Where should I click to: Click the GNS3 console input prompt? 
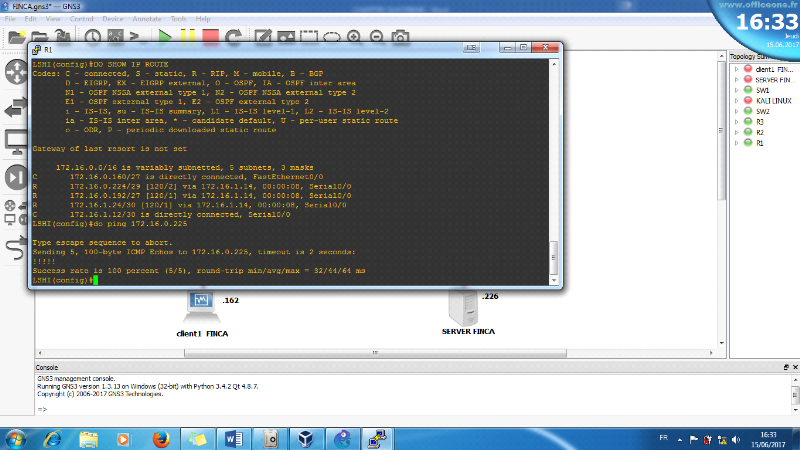tap(42, 409)
